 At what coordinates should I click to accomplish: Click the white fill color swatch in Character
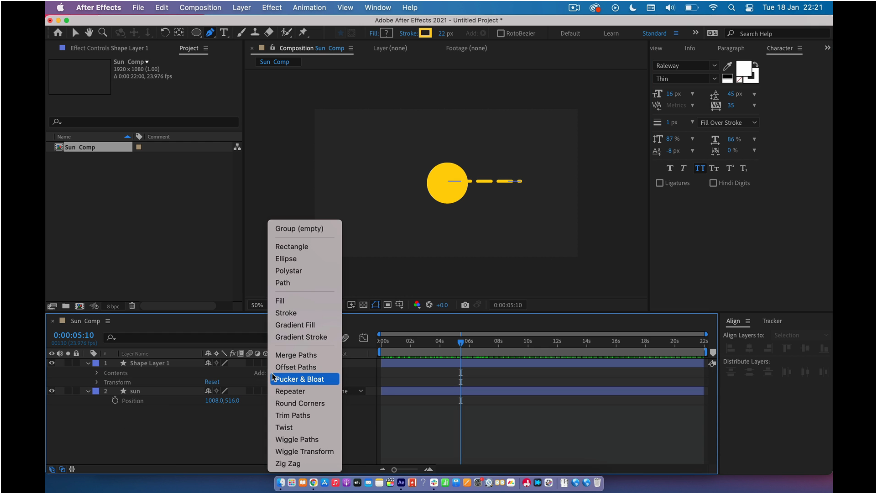pos(743,68)
